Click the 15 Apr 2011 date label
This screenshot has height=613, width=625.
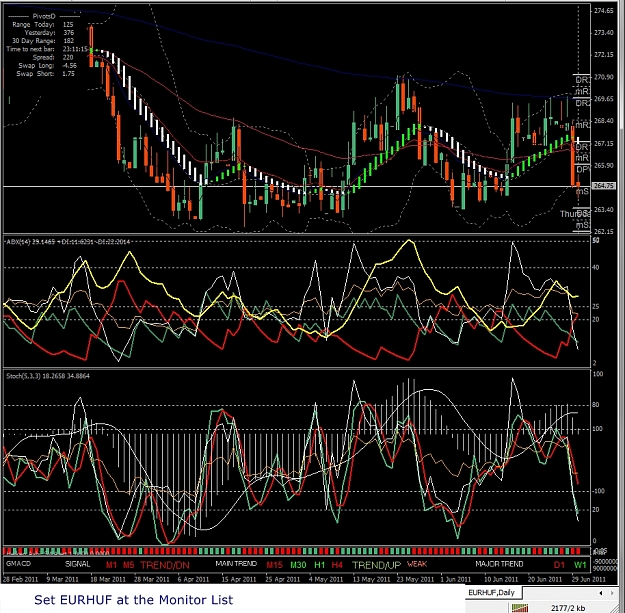click(x=239, y=579)
